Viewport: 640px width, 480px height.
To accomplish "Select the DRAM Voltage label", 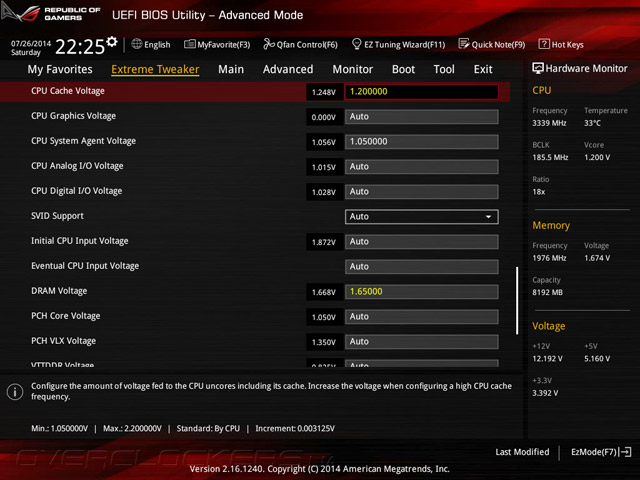I will coord(59,291).
